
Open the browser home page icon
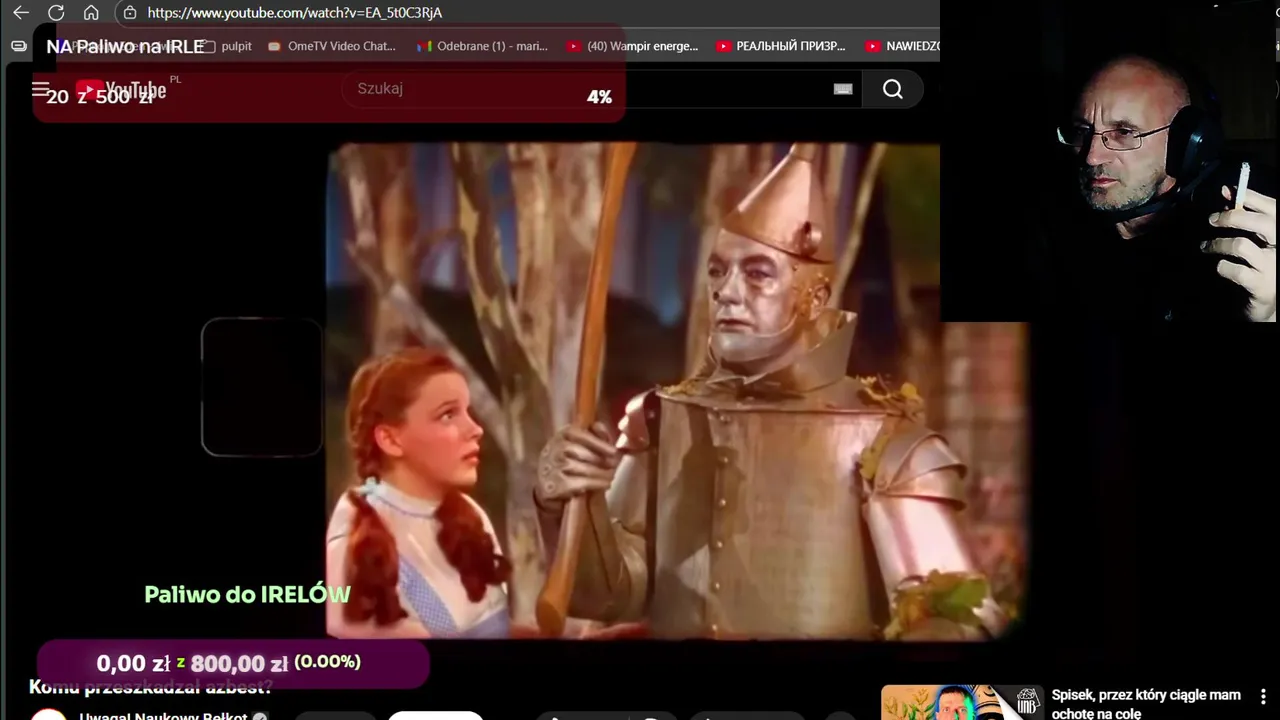pos(91,13)
